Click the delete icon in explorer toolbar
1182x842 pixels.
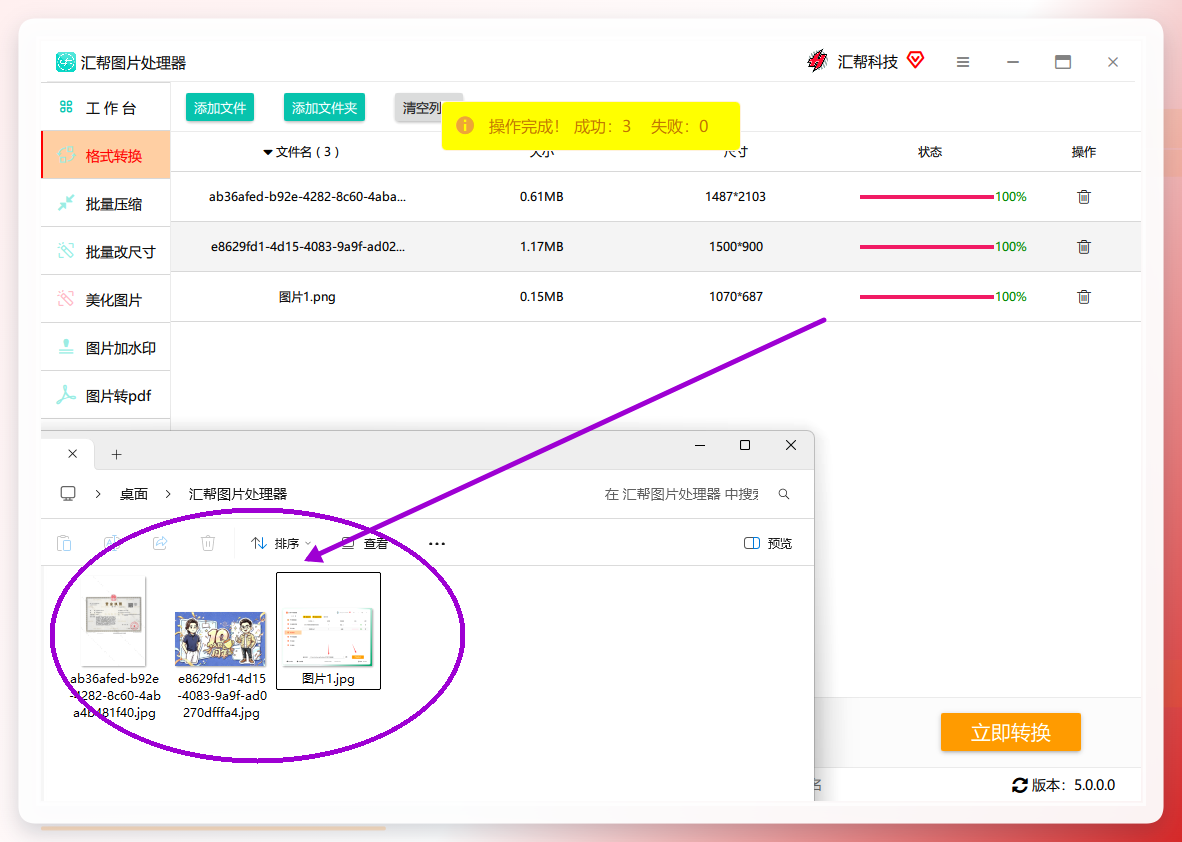[208, 543]
